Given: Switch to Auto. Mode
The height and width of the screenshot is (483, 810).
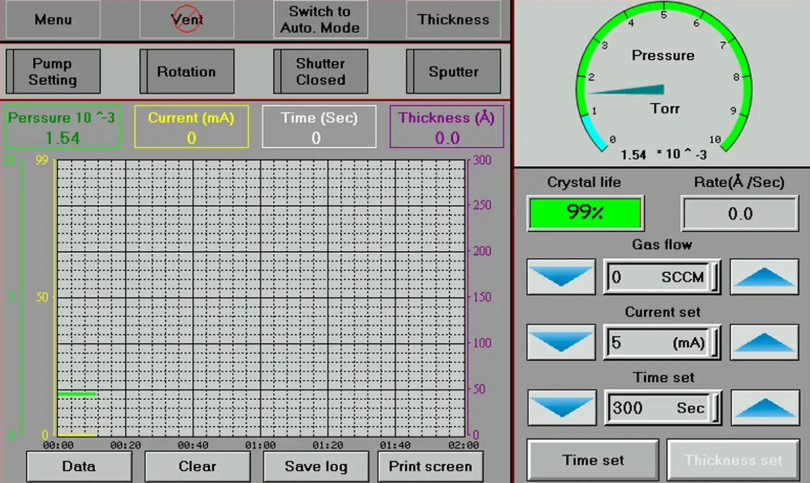Looking at the screenshot, I should pos(320,19).
